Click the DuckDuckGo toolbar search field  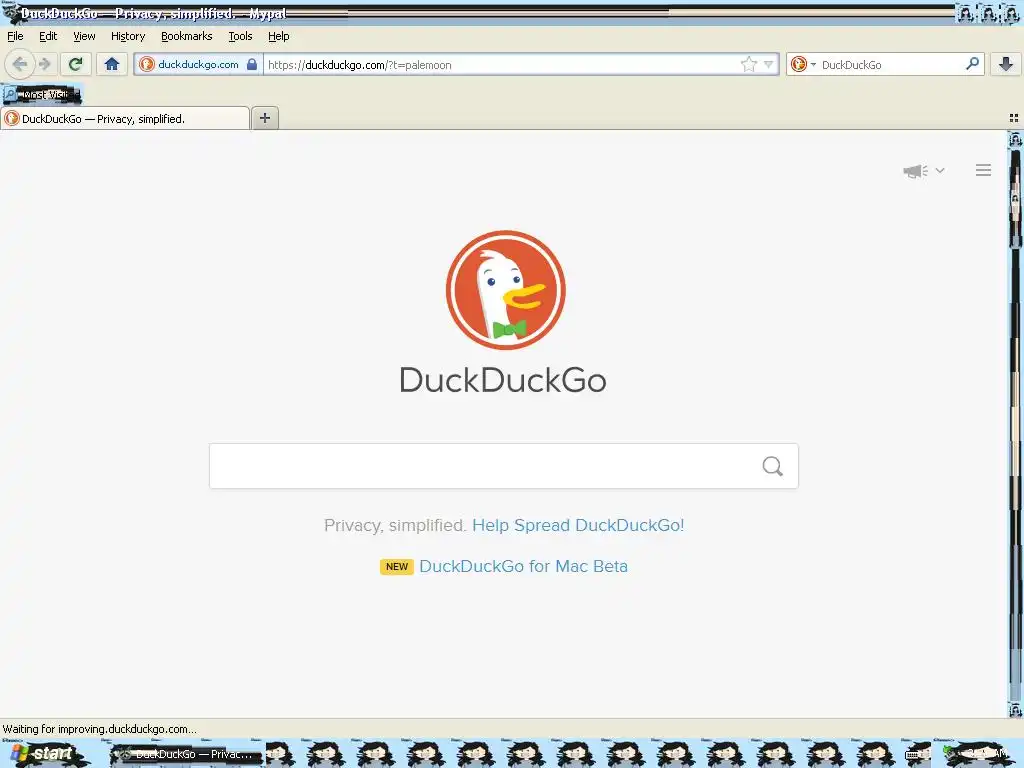pos(888,65)
